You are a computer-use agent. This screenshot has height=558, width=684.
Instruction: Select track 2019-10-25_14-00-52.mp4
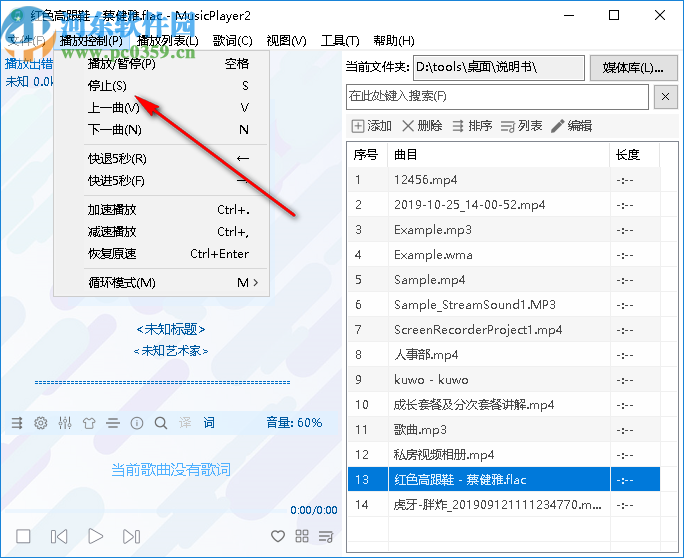point(504,205)
